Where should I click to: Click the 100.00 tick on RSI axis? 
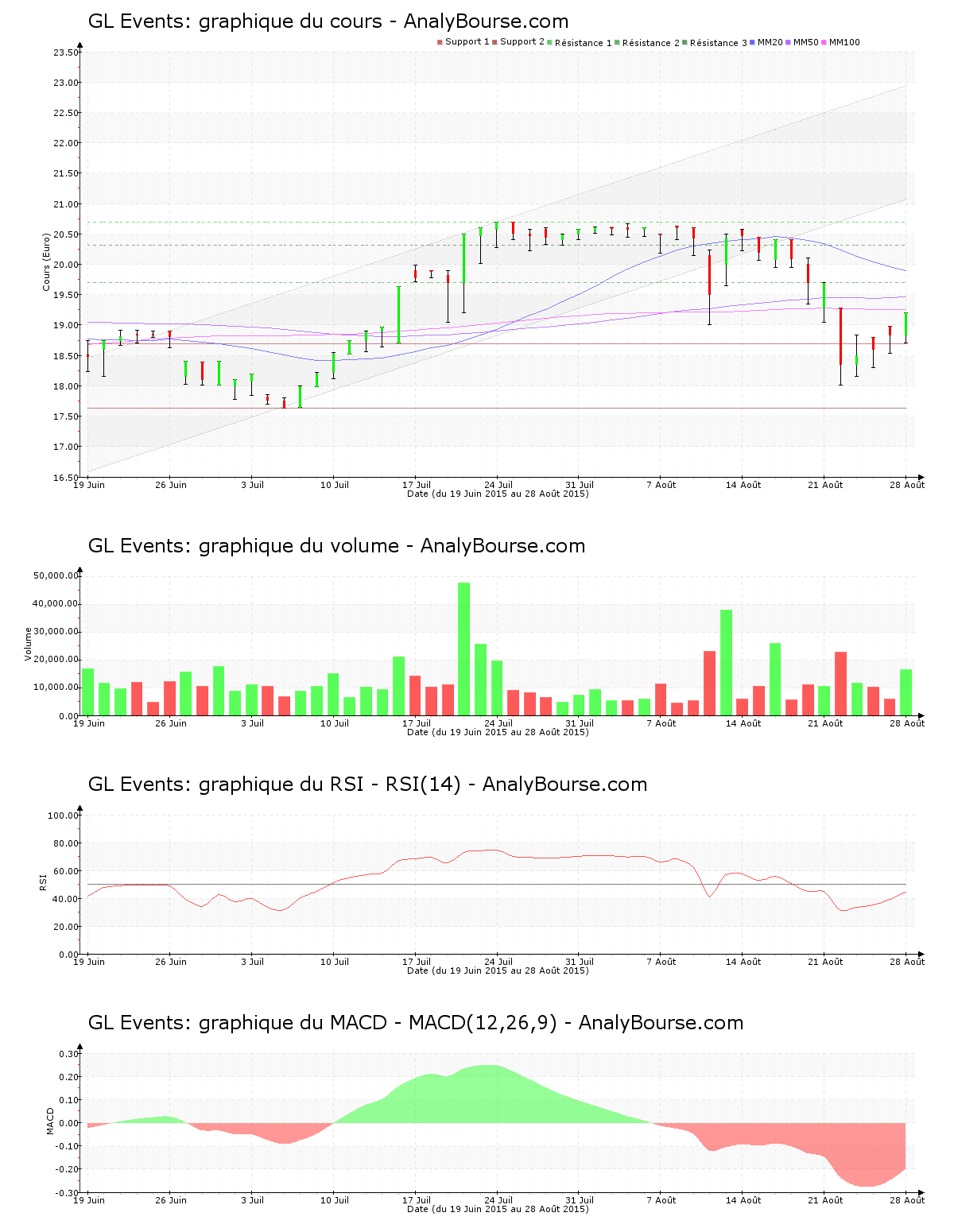tap(63, 816)
